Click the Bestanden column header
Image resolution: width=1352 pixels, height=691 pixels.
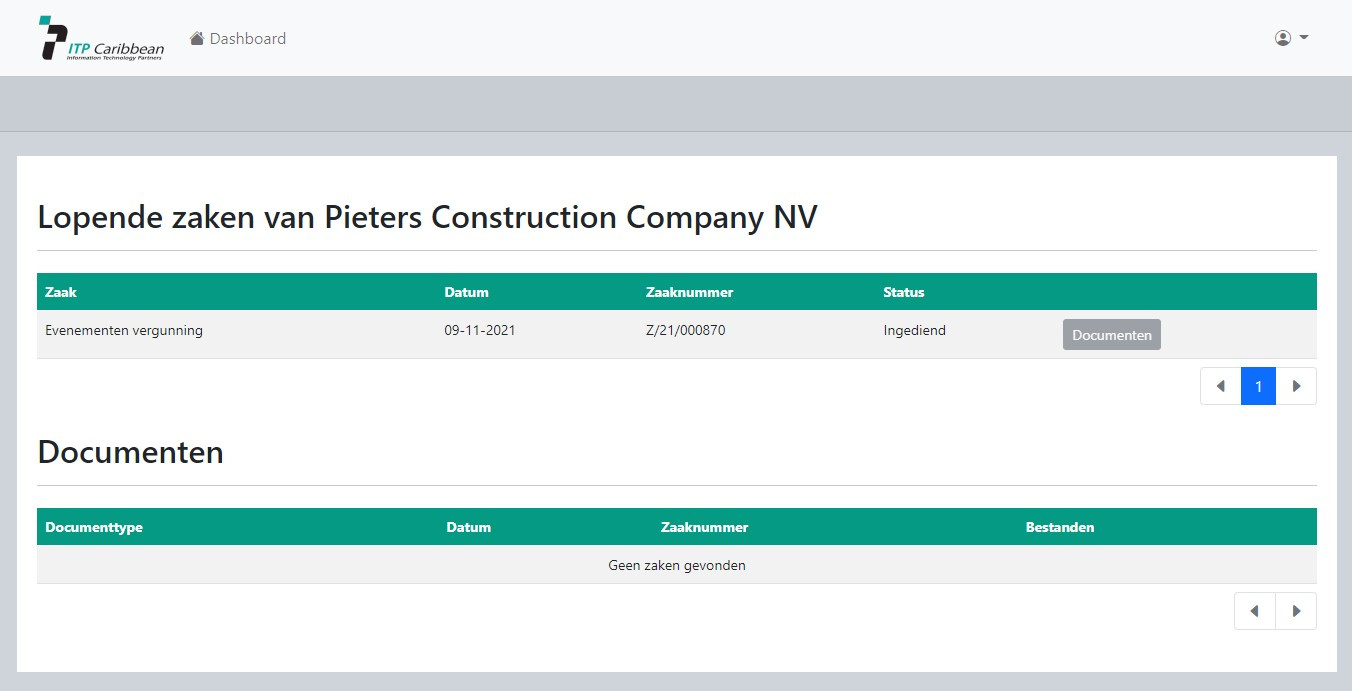point(1060,527)
